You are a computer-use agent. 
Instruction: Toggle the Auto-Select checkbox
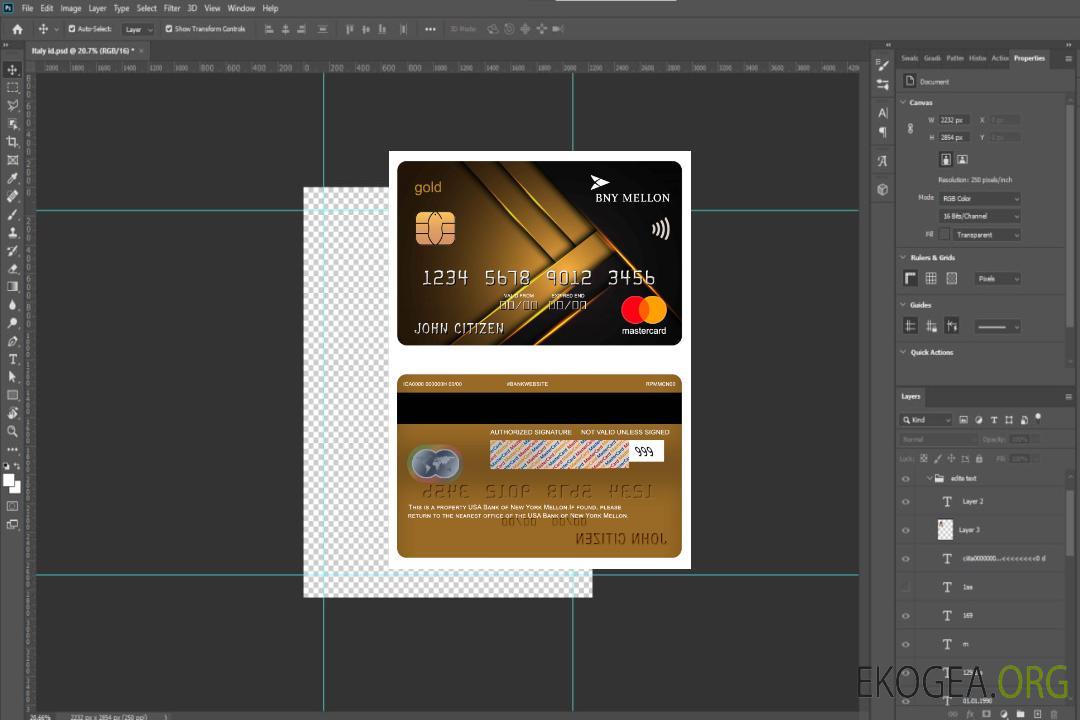[x=72, y=29]
